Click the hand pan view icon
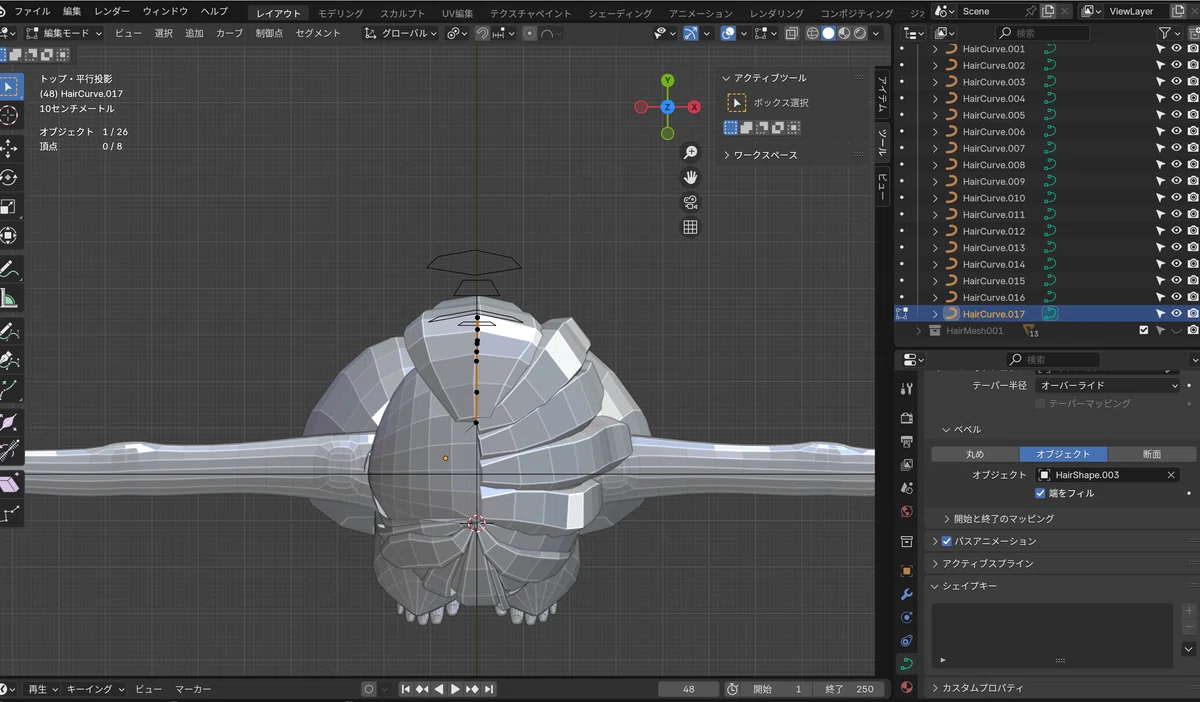This screenshot has width=1200, height=702. click(x=690, y=177)
